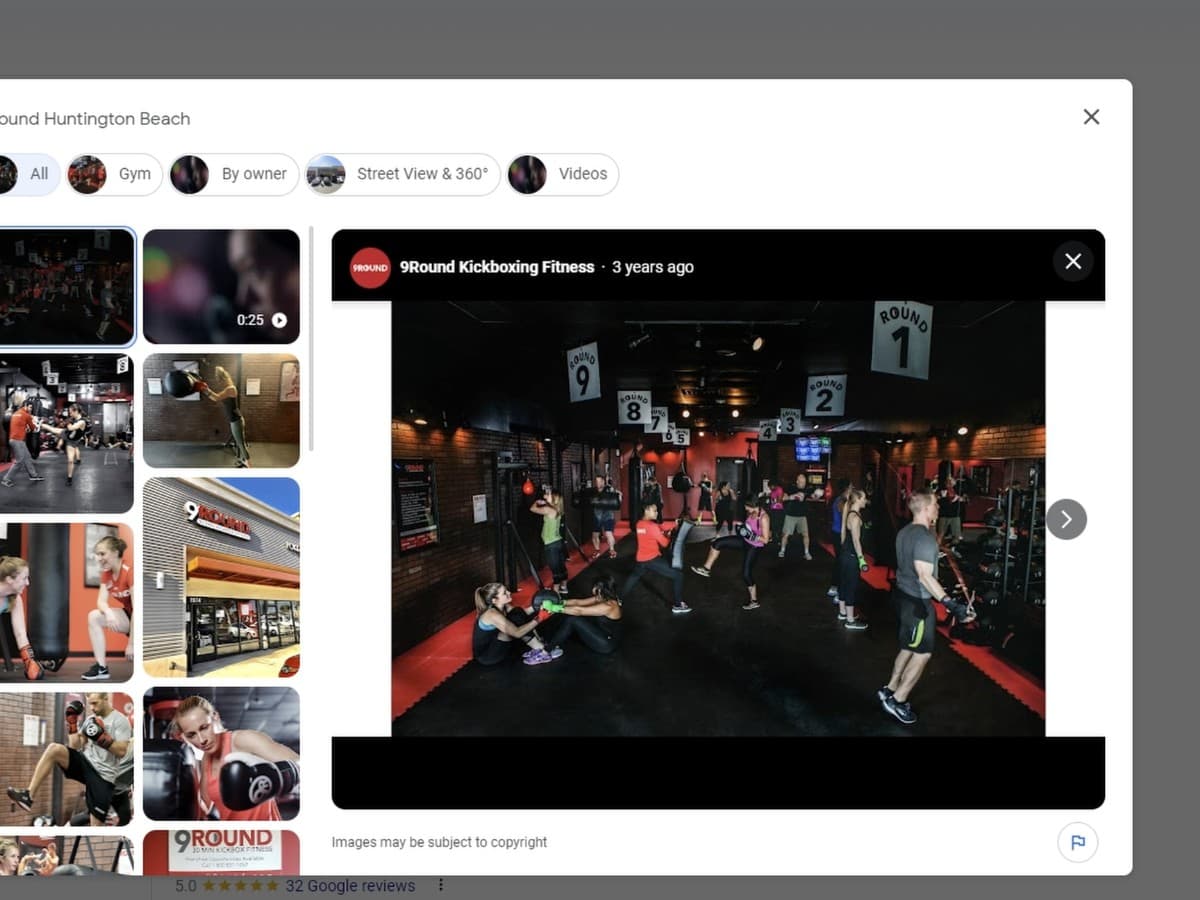Open the 9ROUND sign banner photo

click(x=221, y=852)
